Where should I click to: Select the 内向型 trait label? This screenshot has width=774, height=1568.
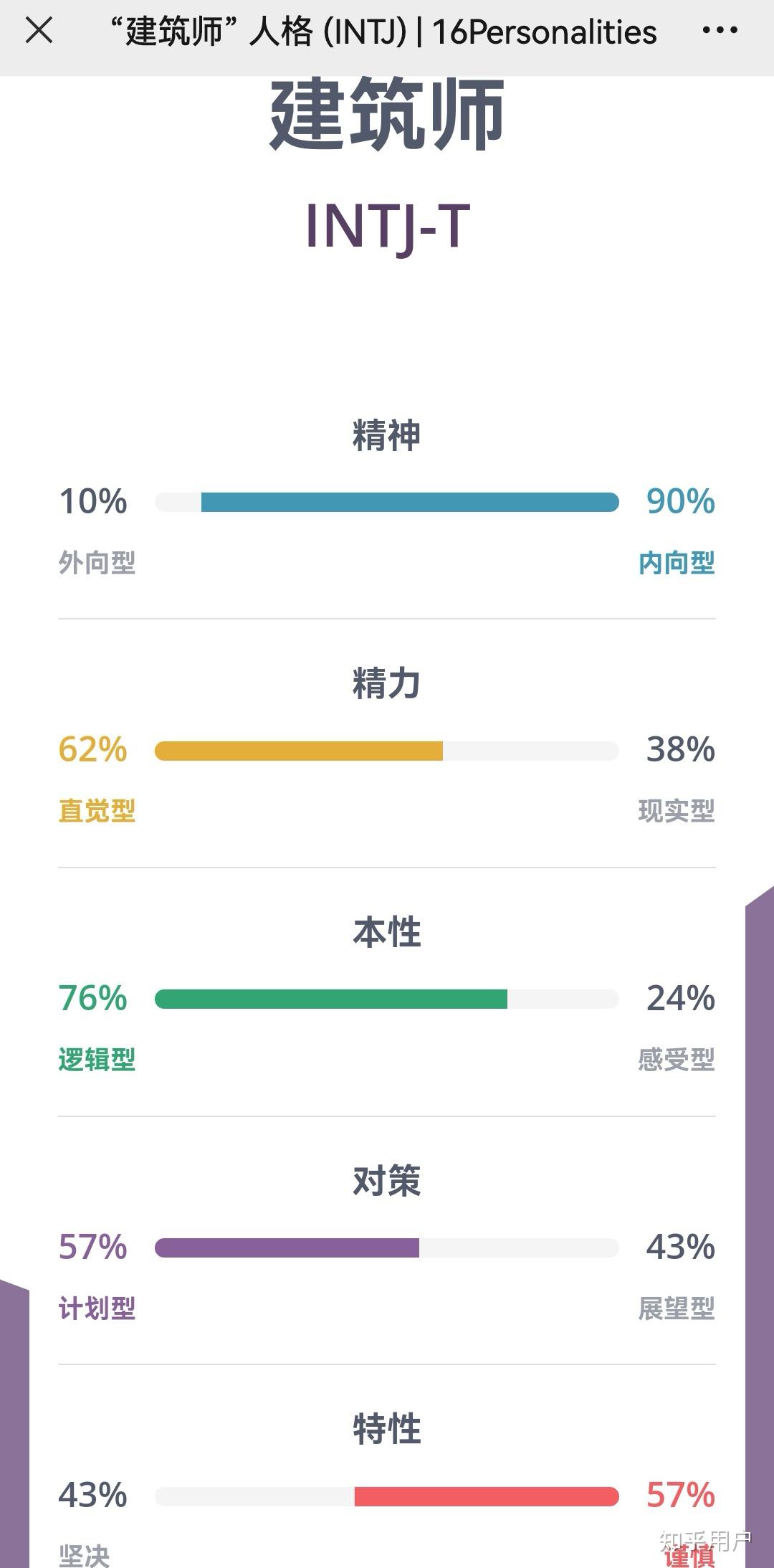(677, 565)
